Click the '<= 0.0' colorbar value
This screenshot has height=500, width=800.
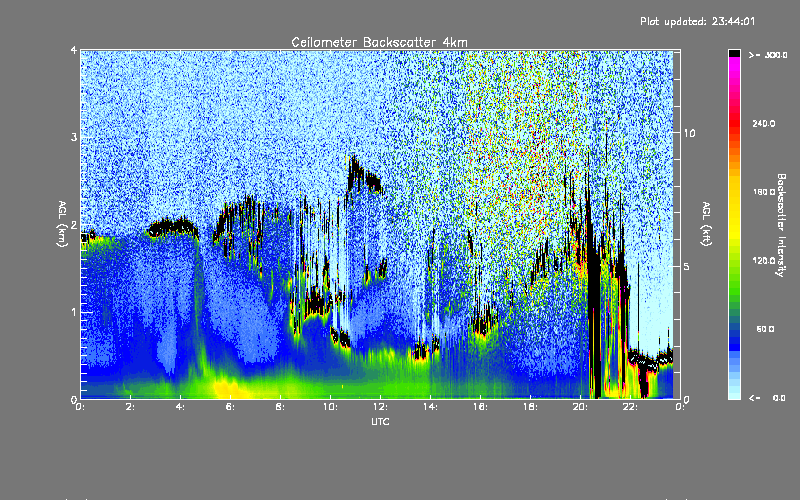click(767, 398)
